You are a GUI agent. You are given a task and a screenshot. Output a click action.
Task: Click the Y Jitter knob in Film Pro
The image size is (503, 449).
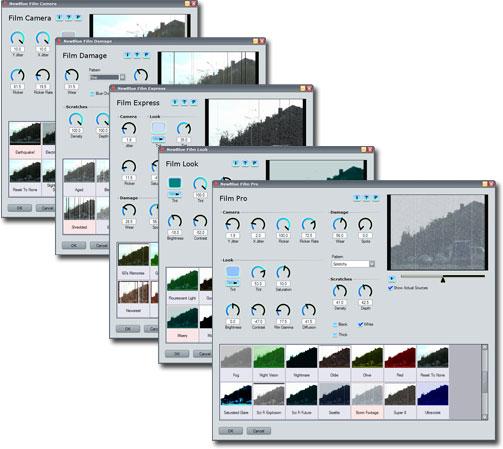pyautogui.click(x=233, y=225)
